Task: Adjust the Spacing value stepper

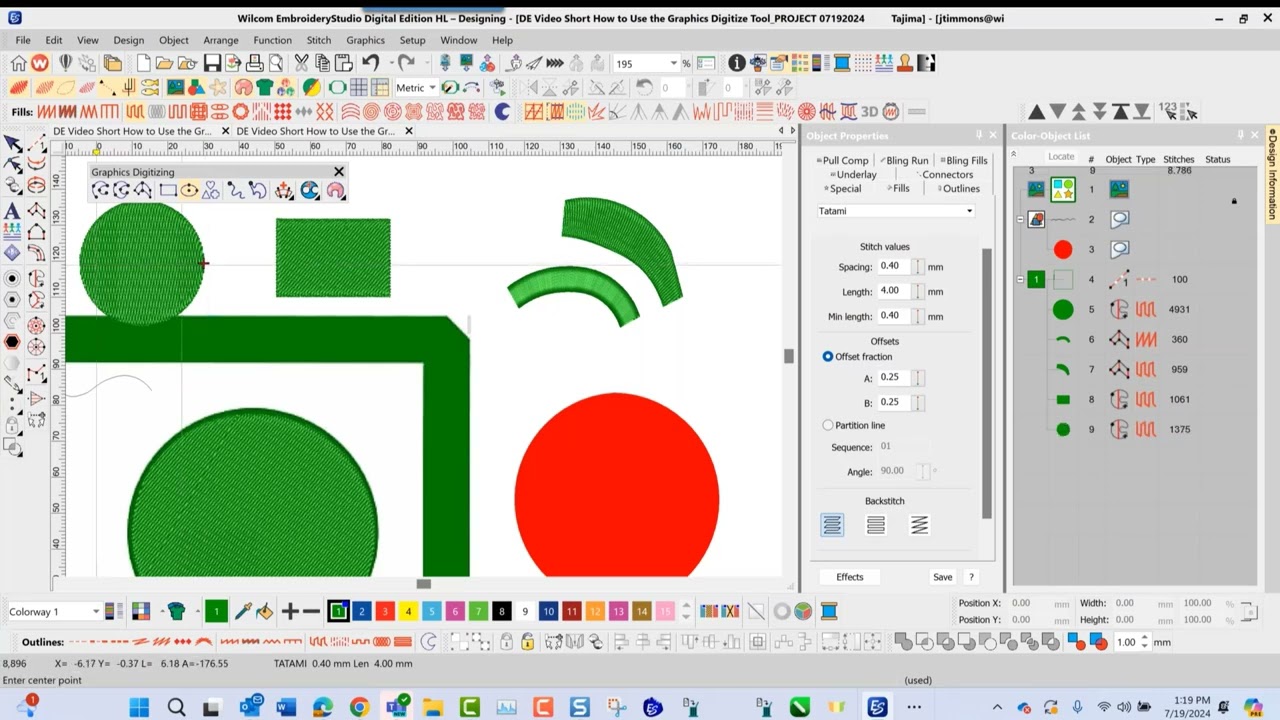Action: 917,267
